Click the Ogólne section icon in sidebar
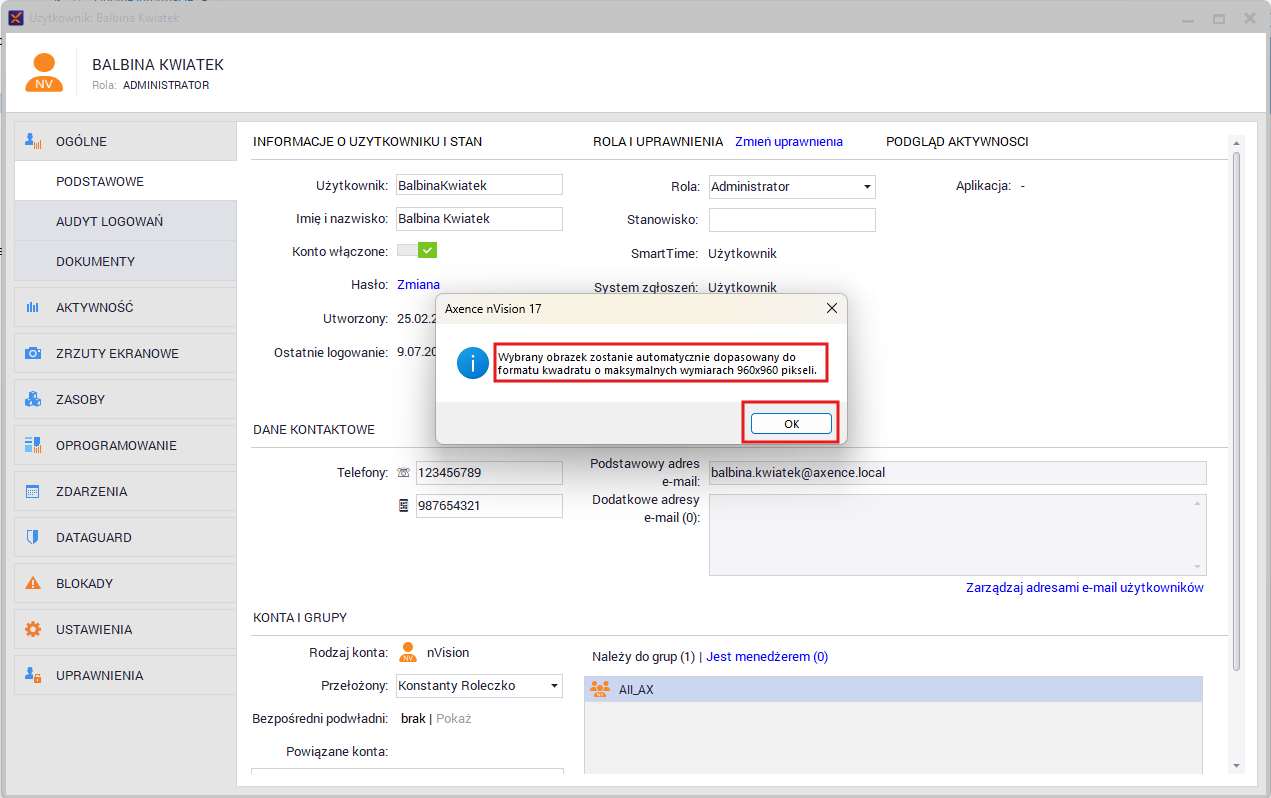The image size is (1271, 798). click(x=33, y=141)
